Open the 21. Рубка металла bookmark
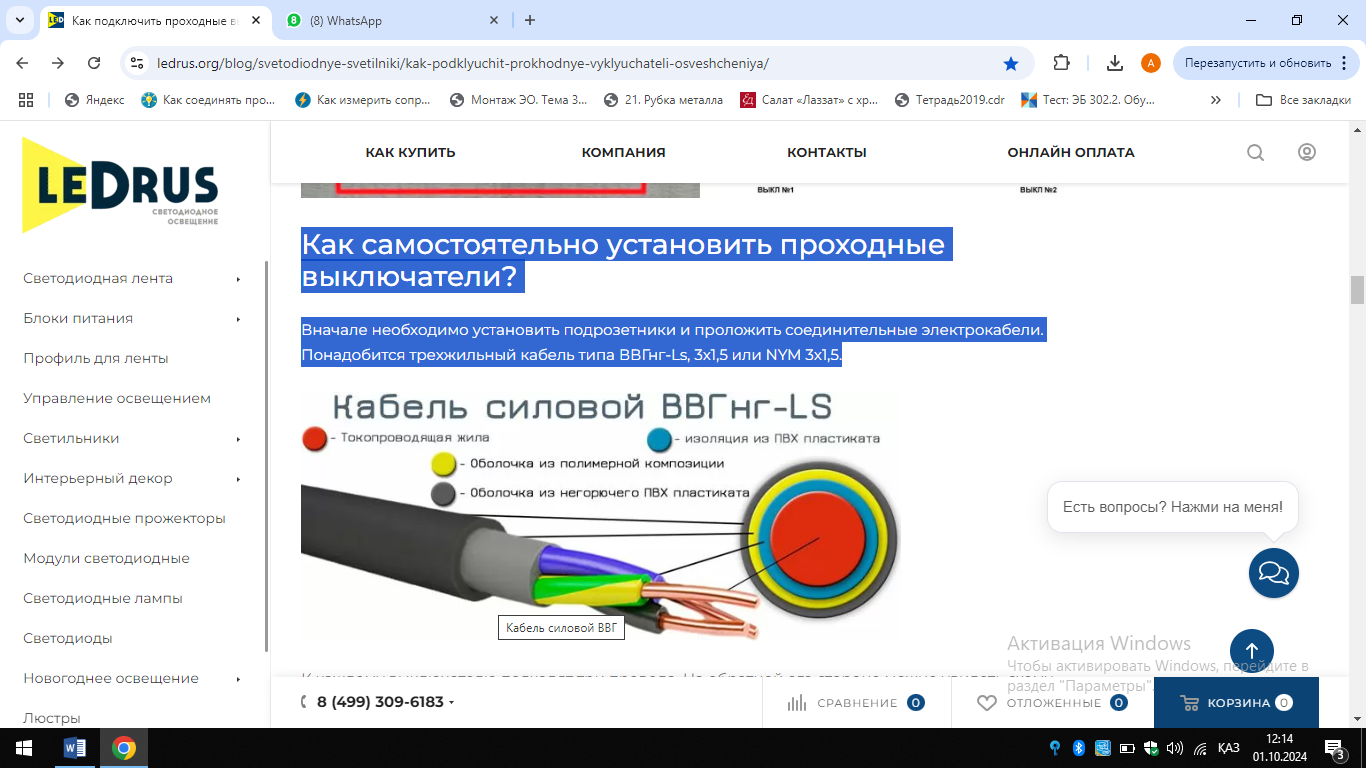Screen dimensions: 1366x768 [664, 100]
